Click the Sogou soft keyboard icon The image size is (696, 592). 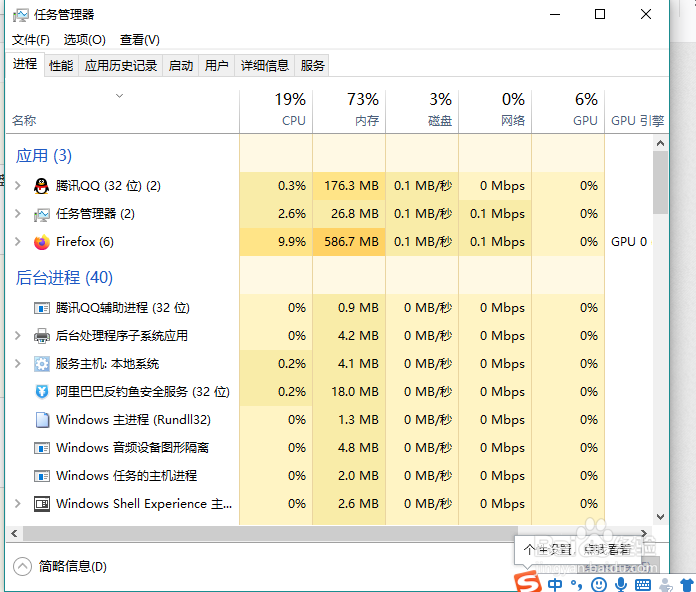click(643, 585)
